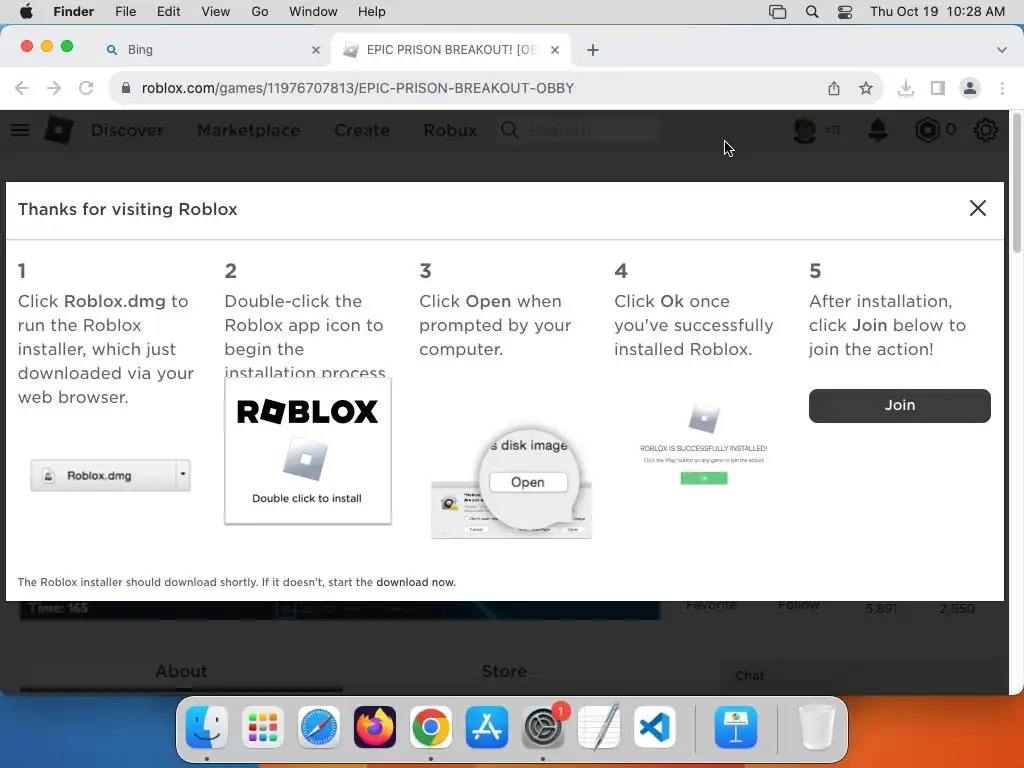Viewport: 1024px width, 768px height.
Task: Click the green OK button in installed illustration
Action: click(x=704, y=478)
